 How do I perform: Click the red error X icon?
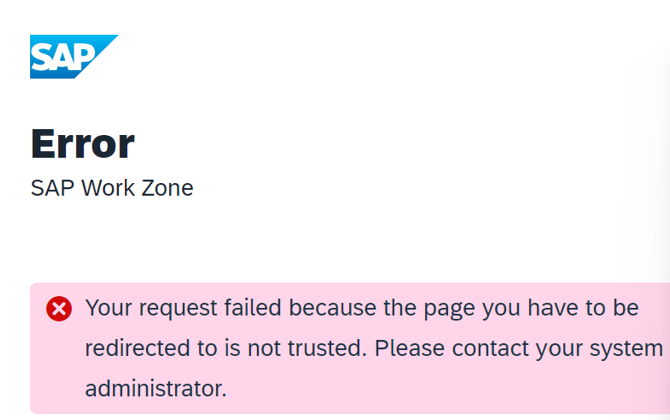pyautogui.click(x=59, y=308)
